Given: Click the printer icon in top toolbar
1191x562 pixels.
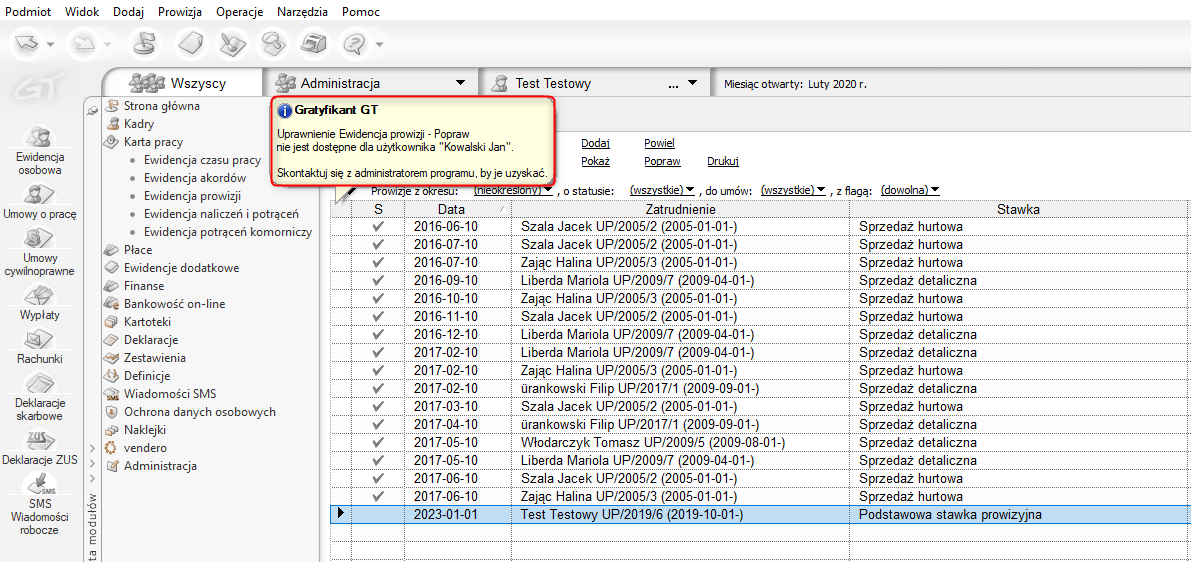Looking at the screenshot, I should [x=315, y=44].
